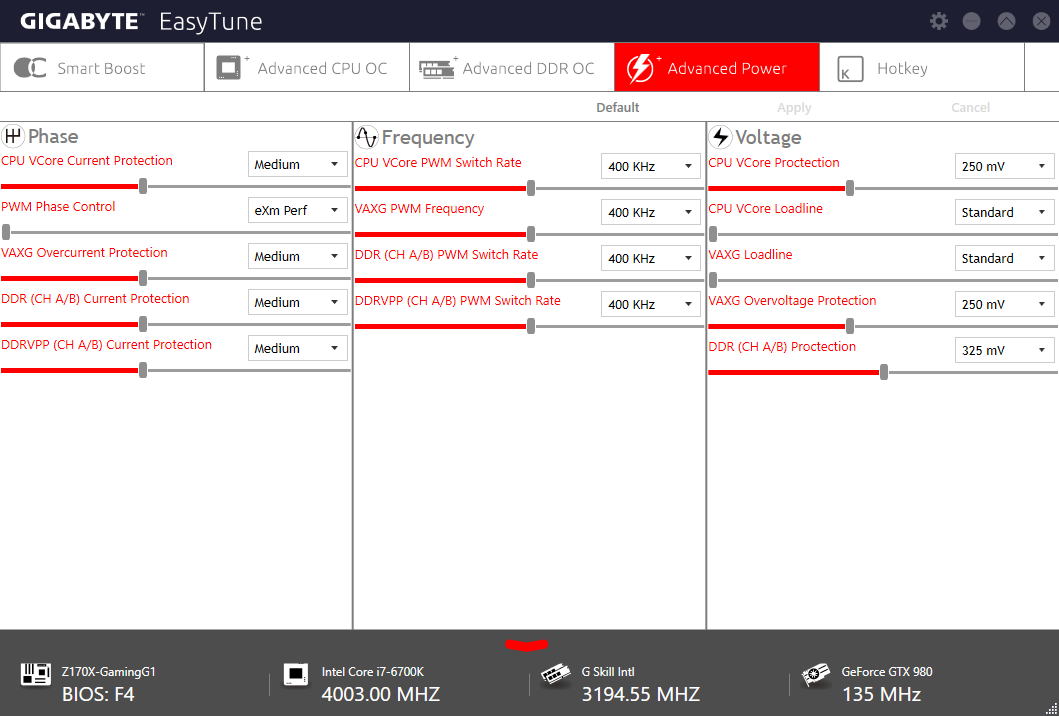Click the GeForce GTX 980 label
Image resolution: width=1059 pixels, height=716 pixels.
887,672
